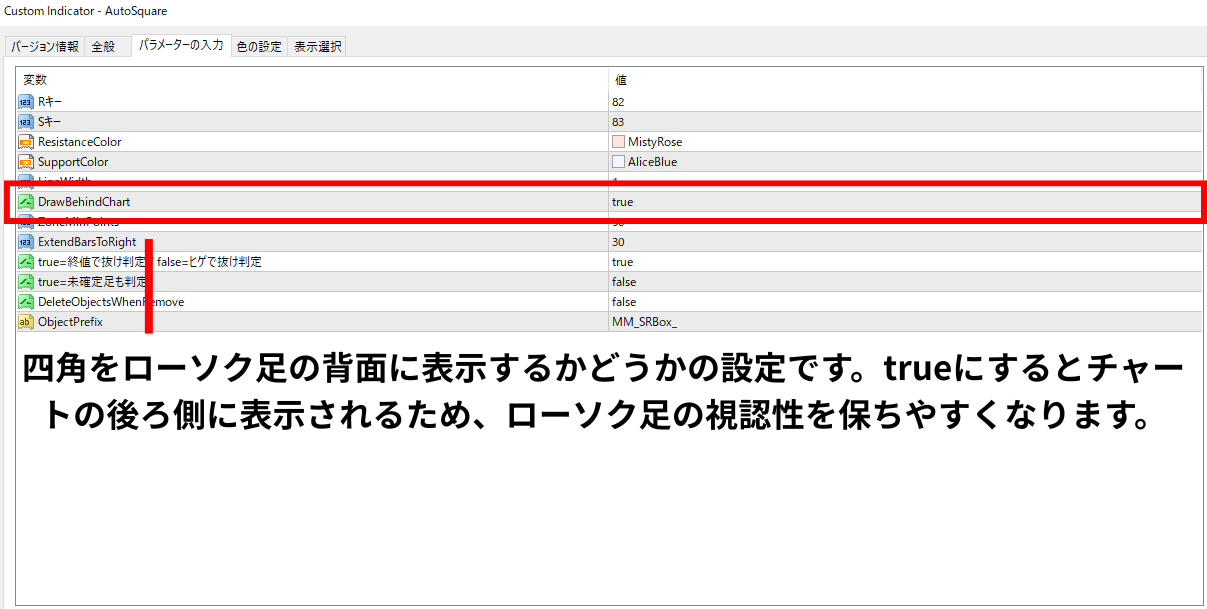Click the string icon beside ObjectPrefix

point(26,322)
